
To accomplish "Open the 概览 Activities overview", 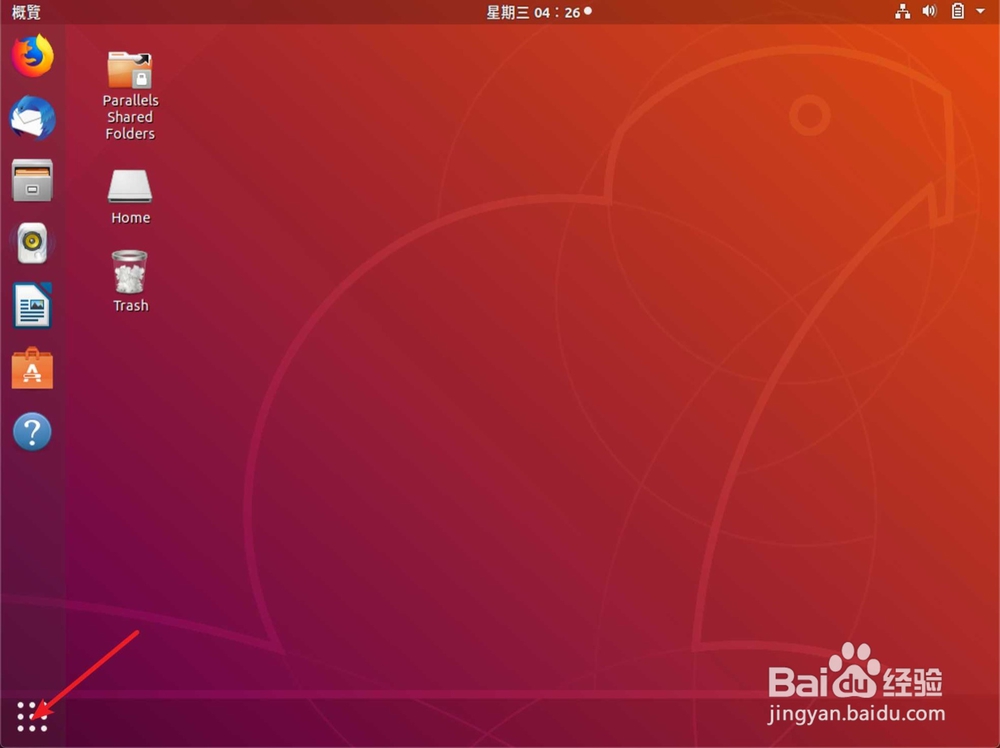I will click(x=24, y=12).
